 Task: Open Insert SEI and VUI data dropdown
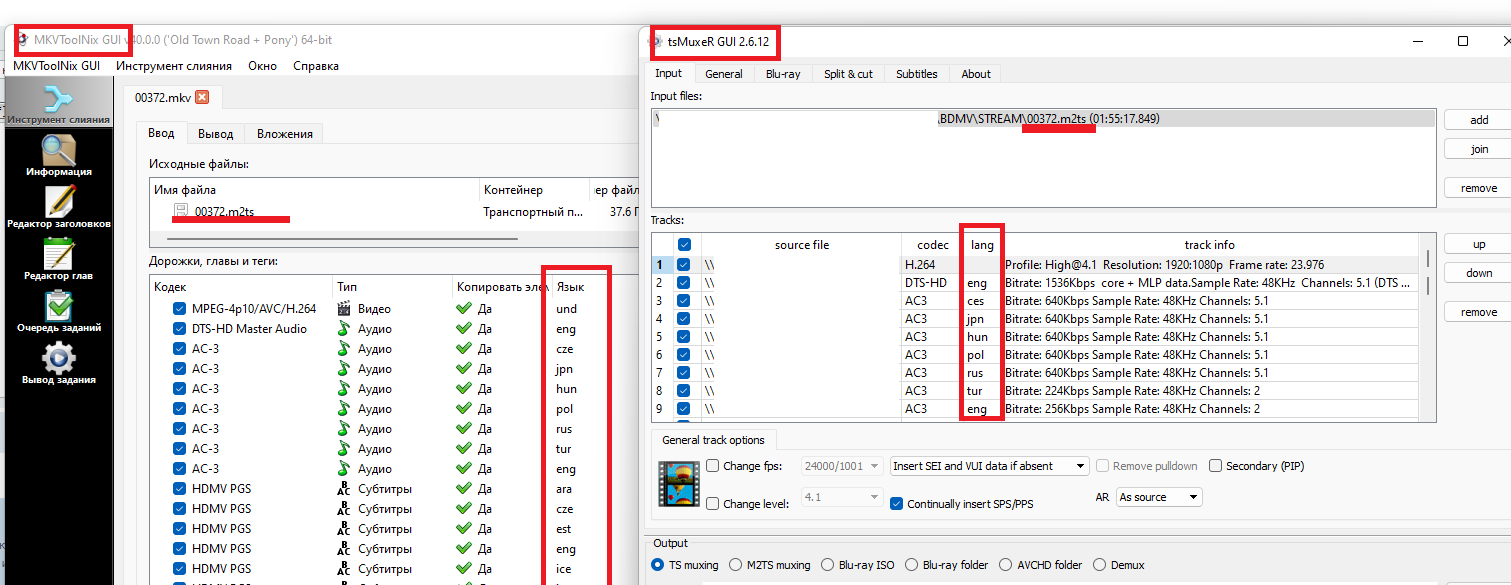click(x=989, y=466)
